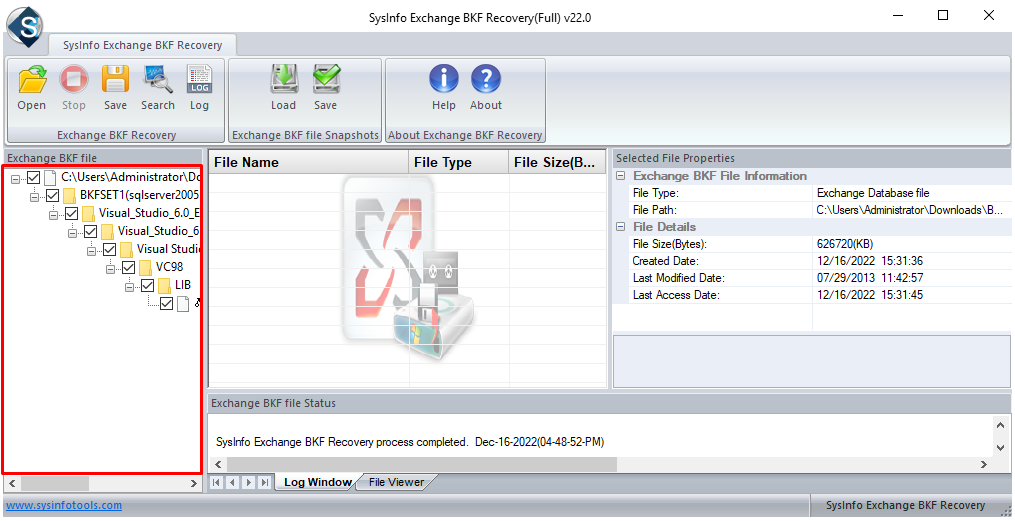Collapse the LIB node
Viewport: 1015px width, 521px height.
(129, 287)
